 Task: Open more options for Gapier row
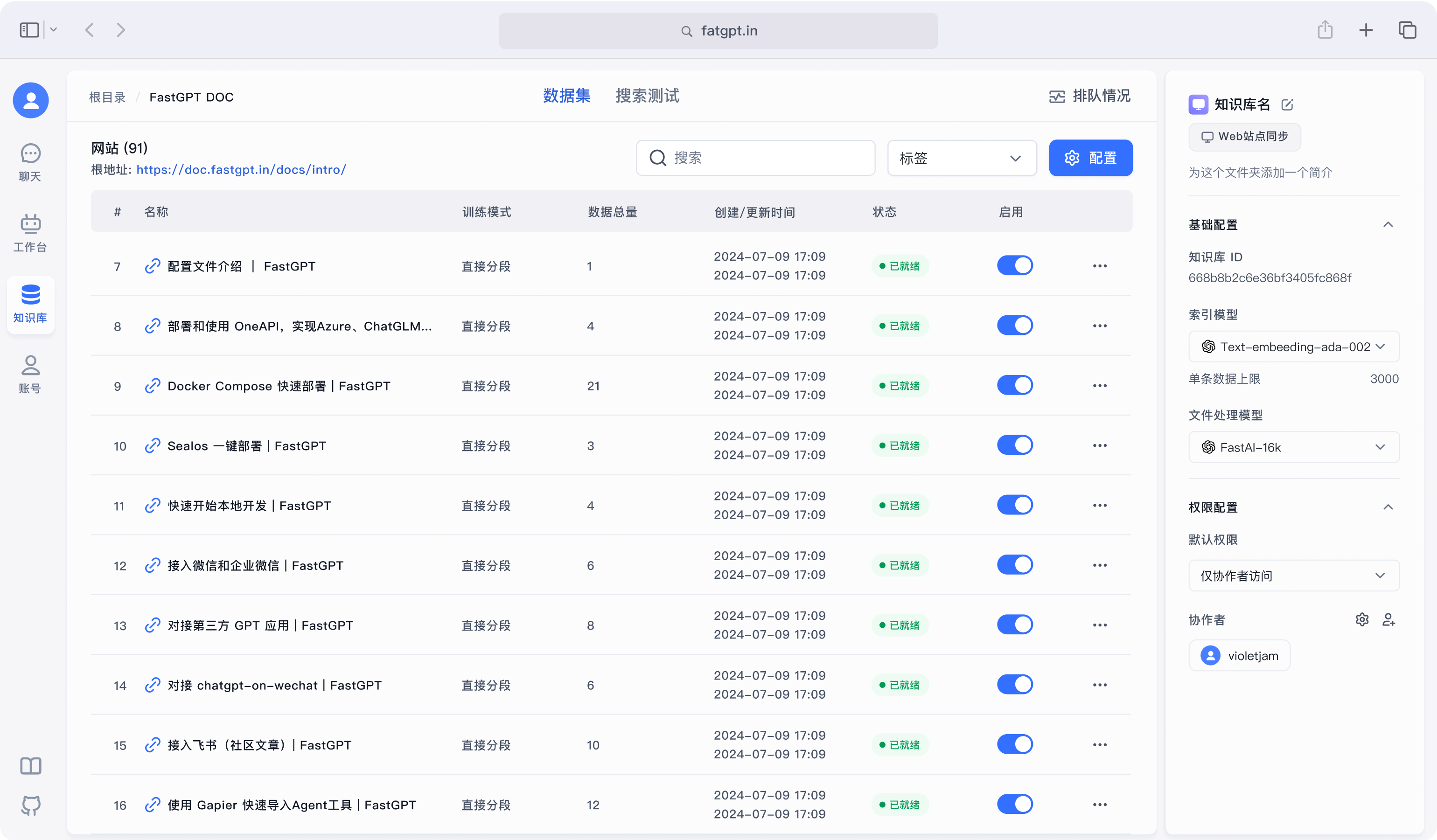(1100, 805)
